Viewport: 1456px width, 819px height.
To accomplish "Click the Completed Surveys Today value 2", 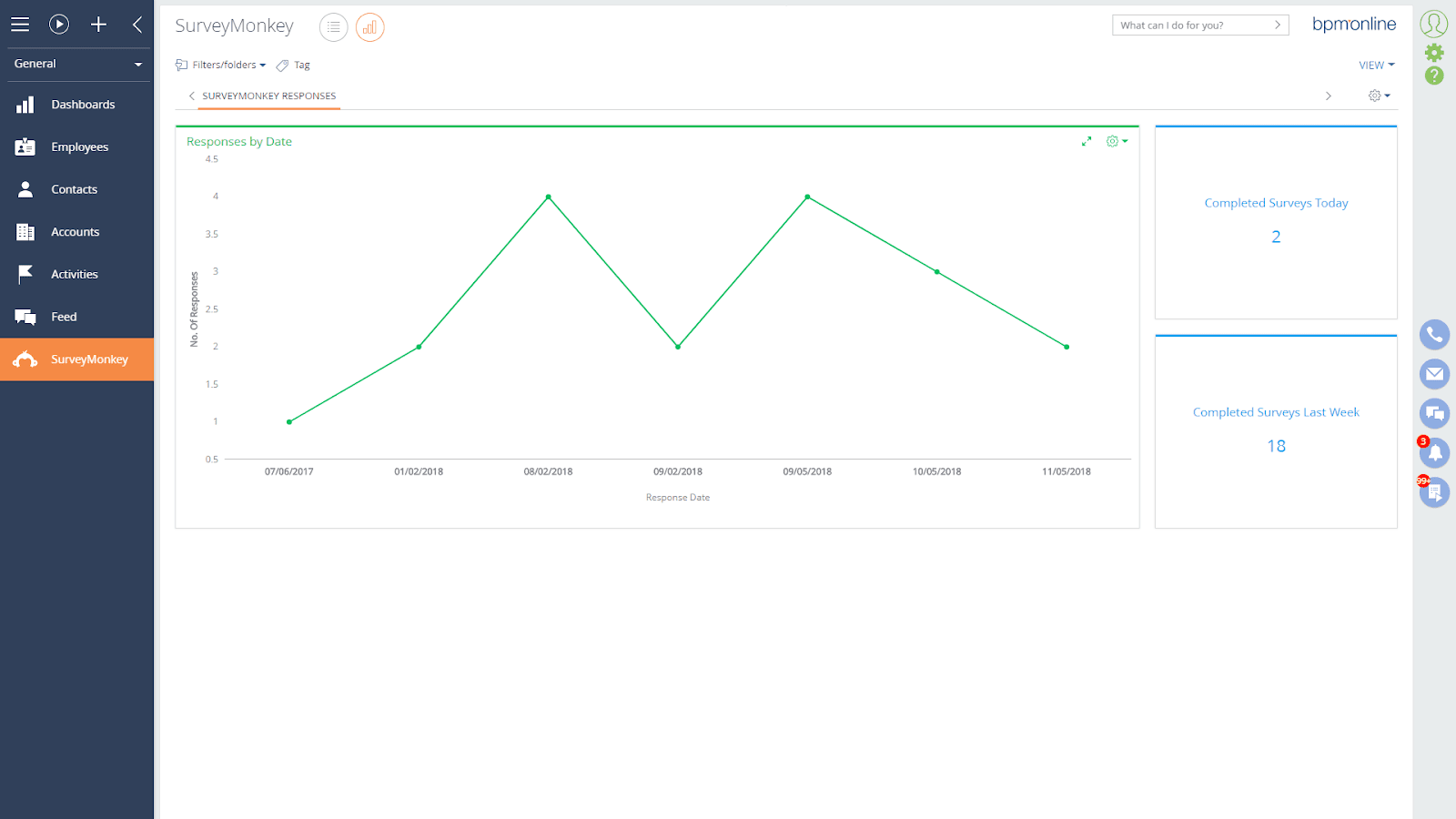I will click(x=1276, y=237).
